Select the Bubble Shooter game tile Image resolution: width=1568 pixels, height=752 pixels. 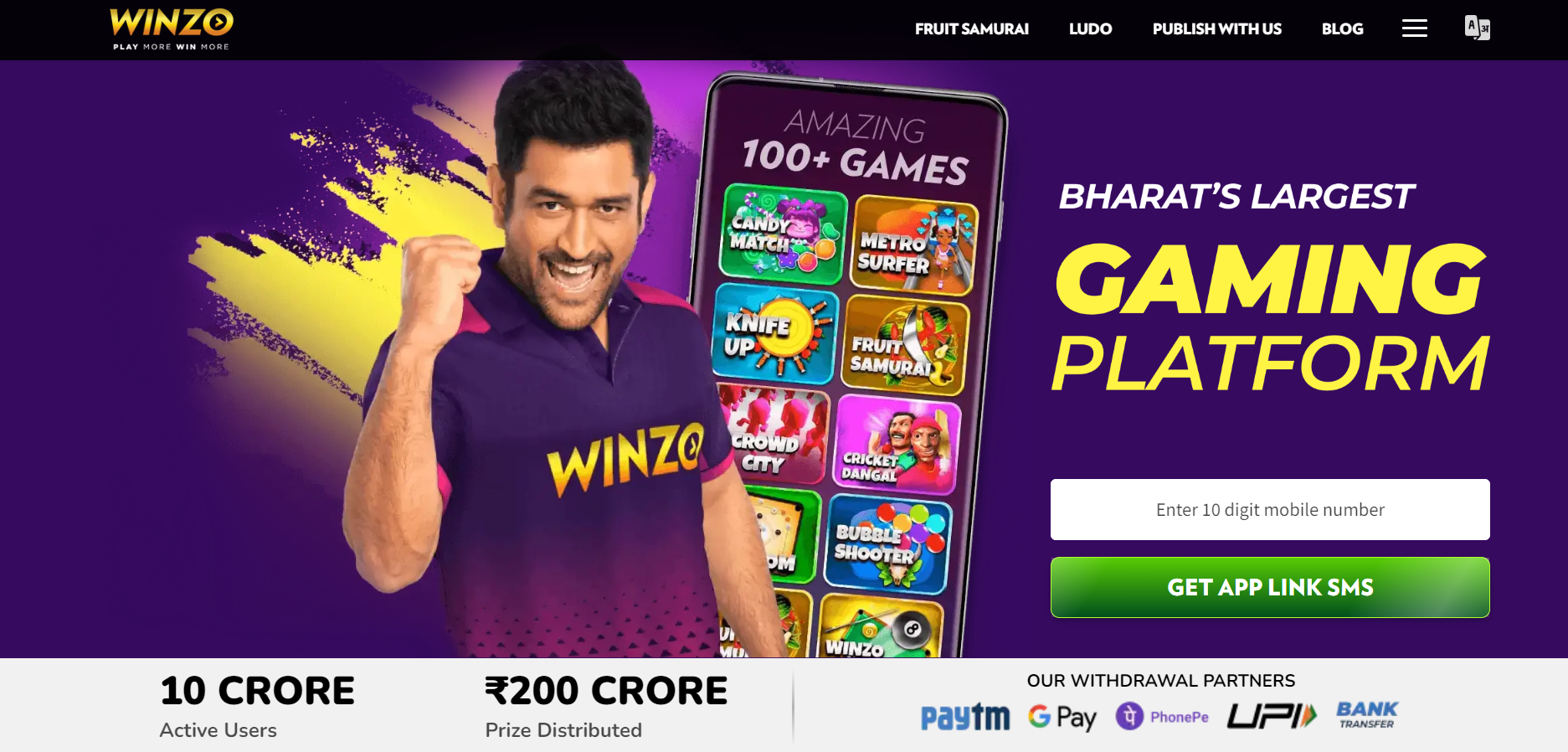click(888, 543)
